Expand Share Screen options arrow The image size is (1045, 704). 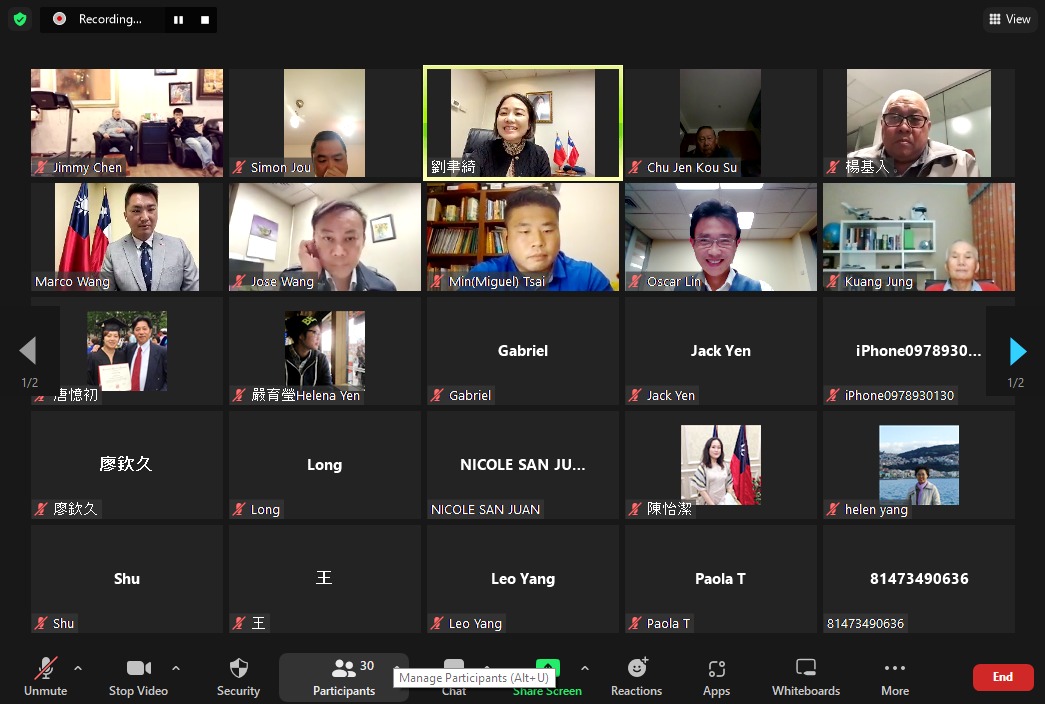[x=584, y=668]
